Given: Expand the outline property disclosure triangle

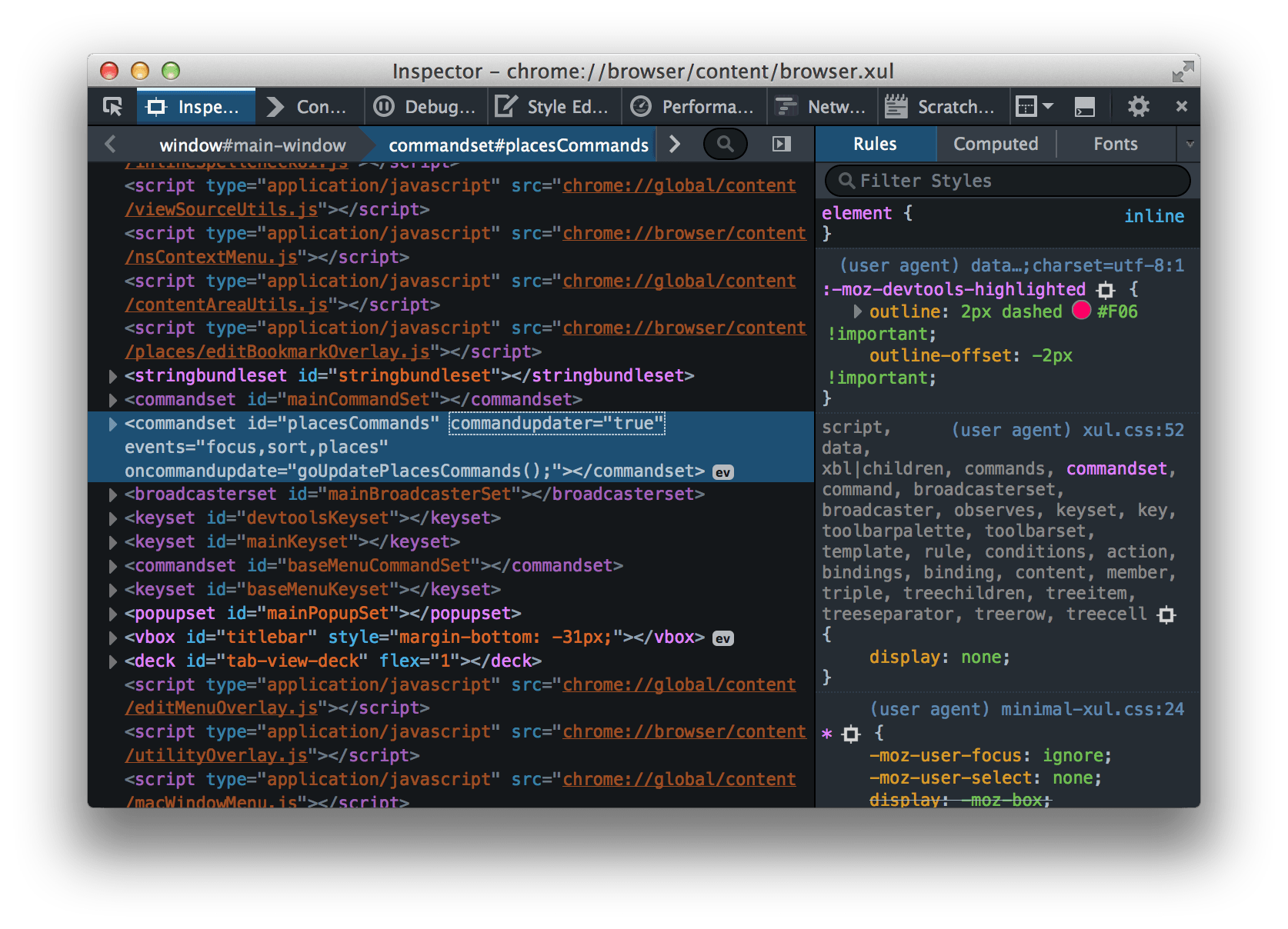Looking at the screenshot, I should click(856, 311).
